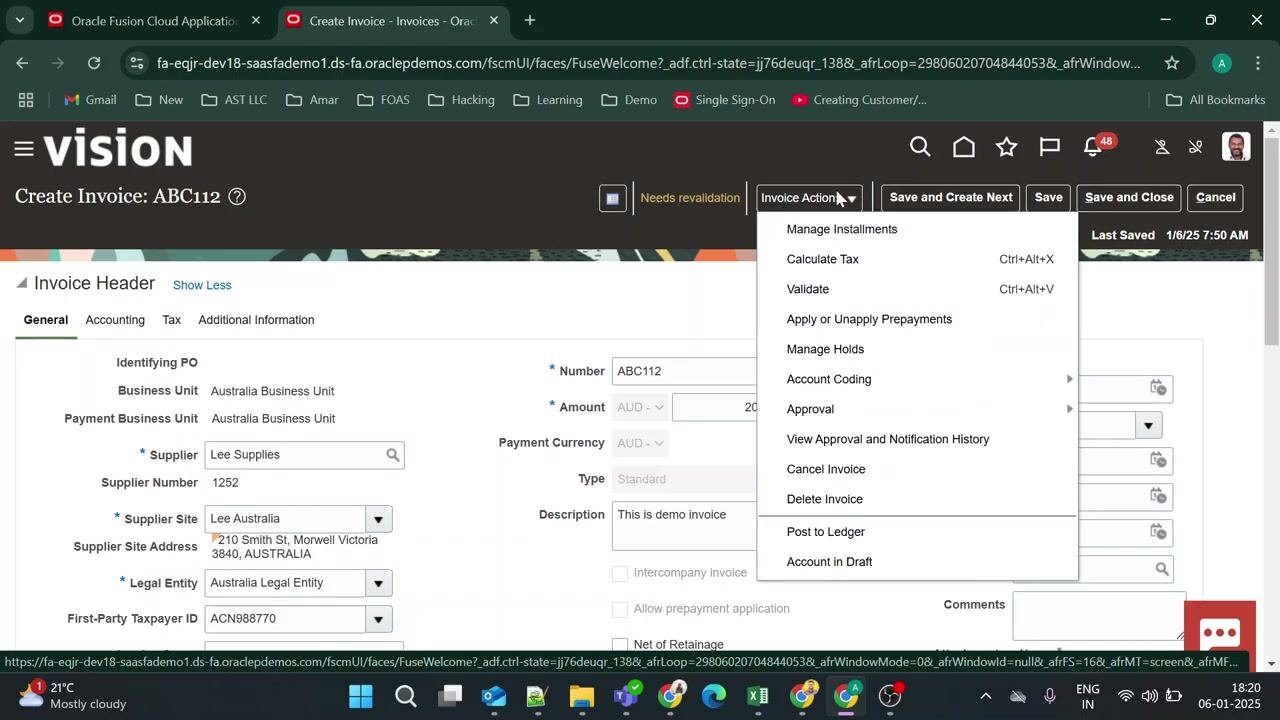Screen dimensions: 1280x720
Task: Choose Calculate Tax menu item
Action: point(917,259)
